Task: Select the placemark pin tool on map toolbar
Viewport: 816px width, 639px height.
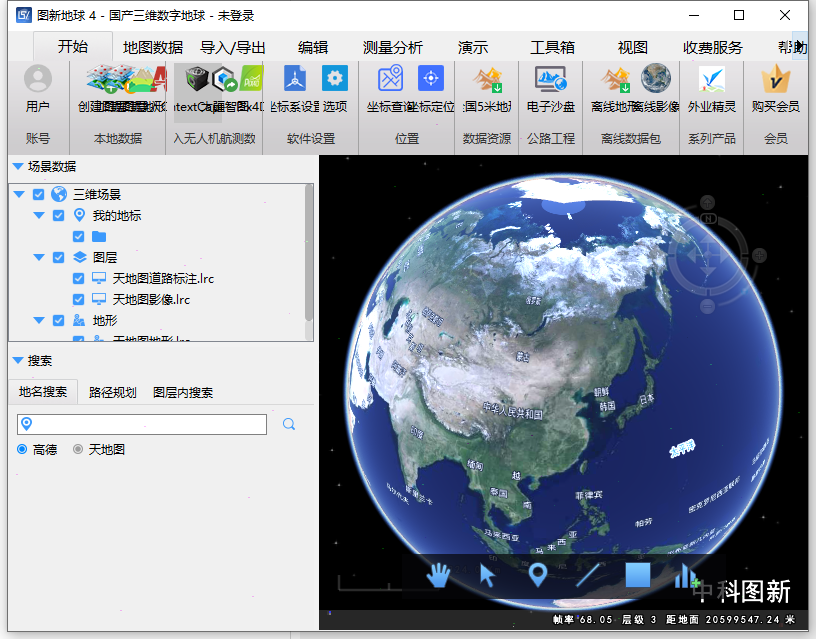Action: 538,576
